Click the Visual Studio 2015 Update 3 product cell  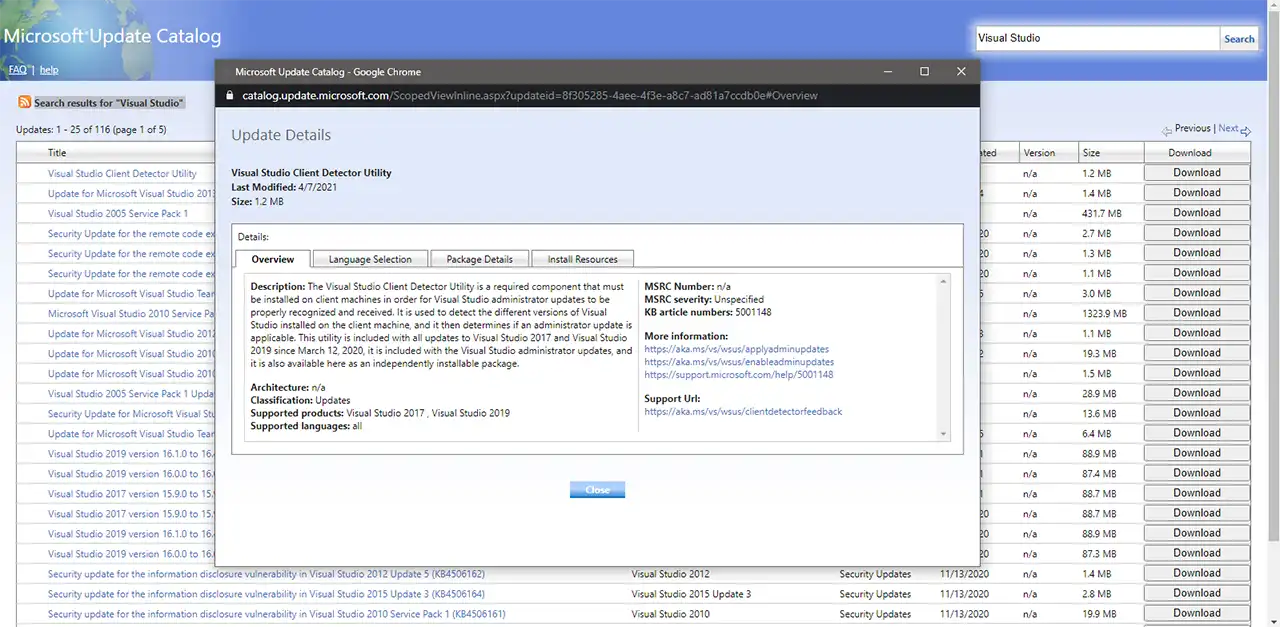coord(691,594)
